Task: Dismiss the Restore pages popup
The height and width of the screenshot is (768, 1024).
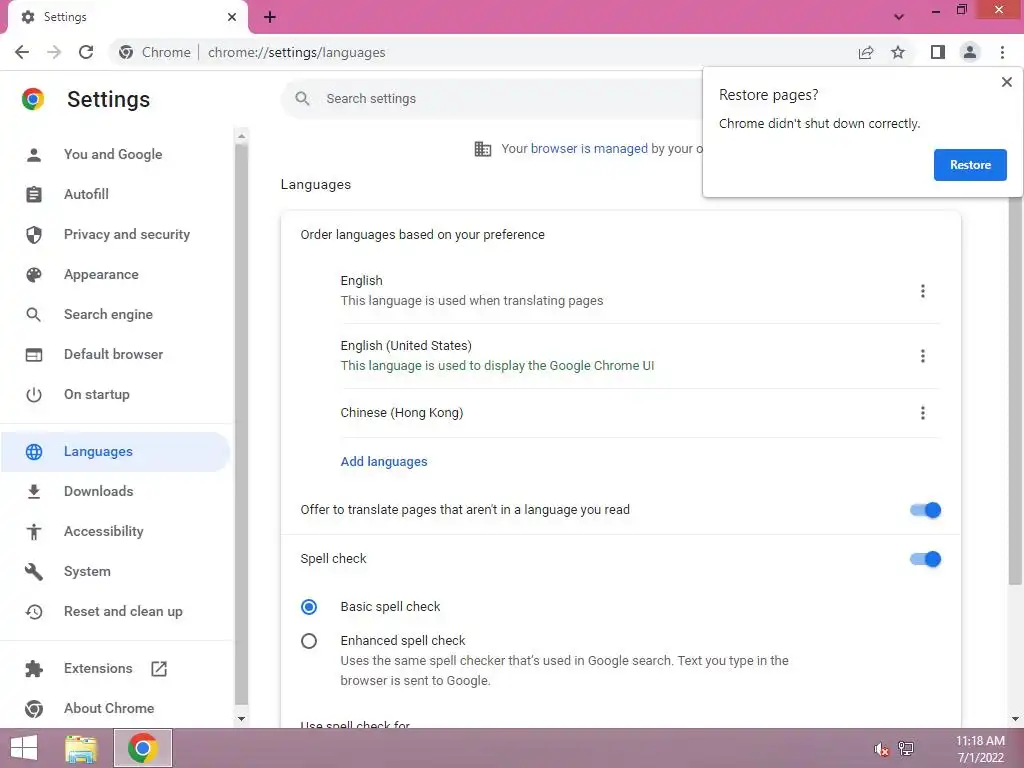Action: point(1006,82)
